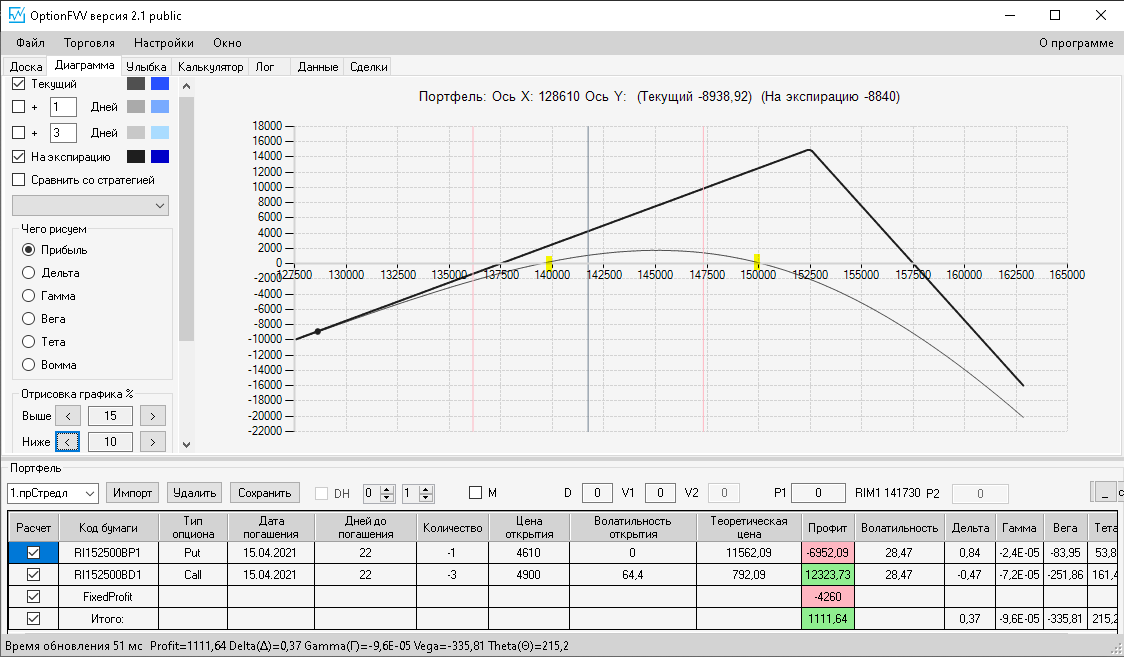Click the +3 days input field
This screenshot has width=1124, height=657.
(63, 133)
